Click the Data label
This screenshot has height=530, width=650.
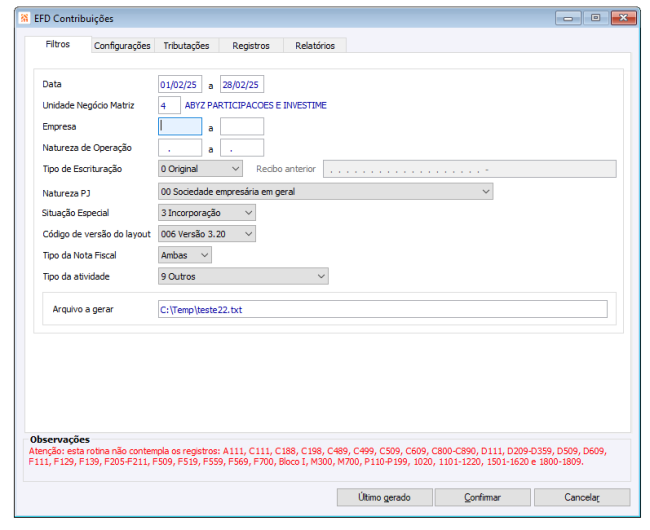52,84
